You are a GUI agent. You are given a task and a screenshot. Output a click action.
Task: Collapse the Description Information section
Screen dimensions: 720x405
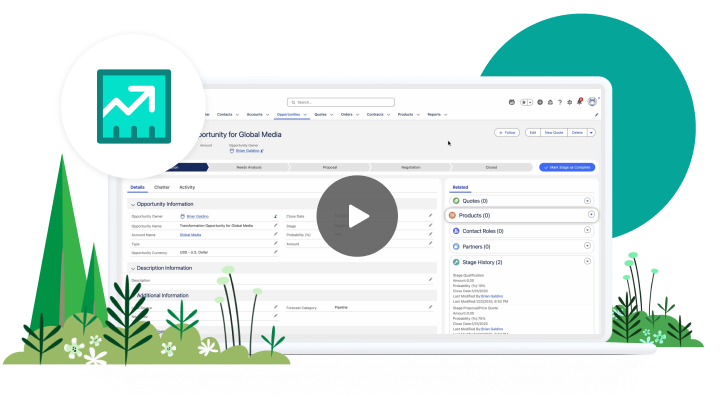(x=133, y=268)
